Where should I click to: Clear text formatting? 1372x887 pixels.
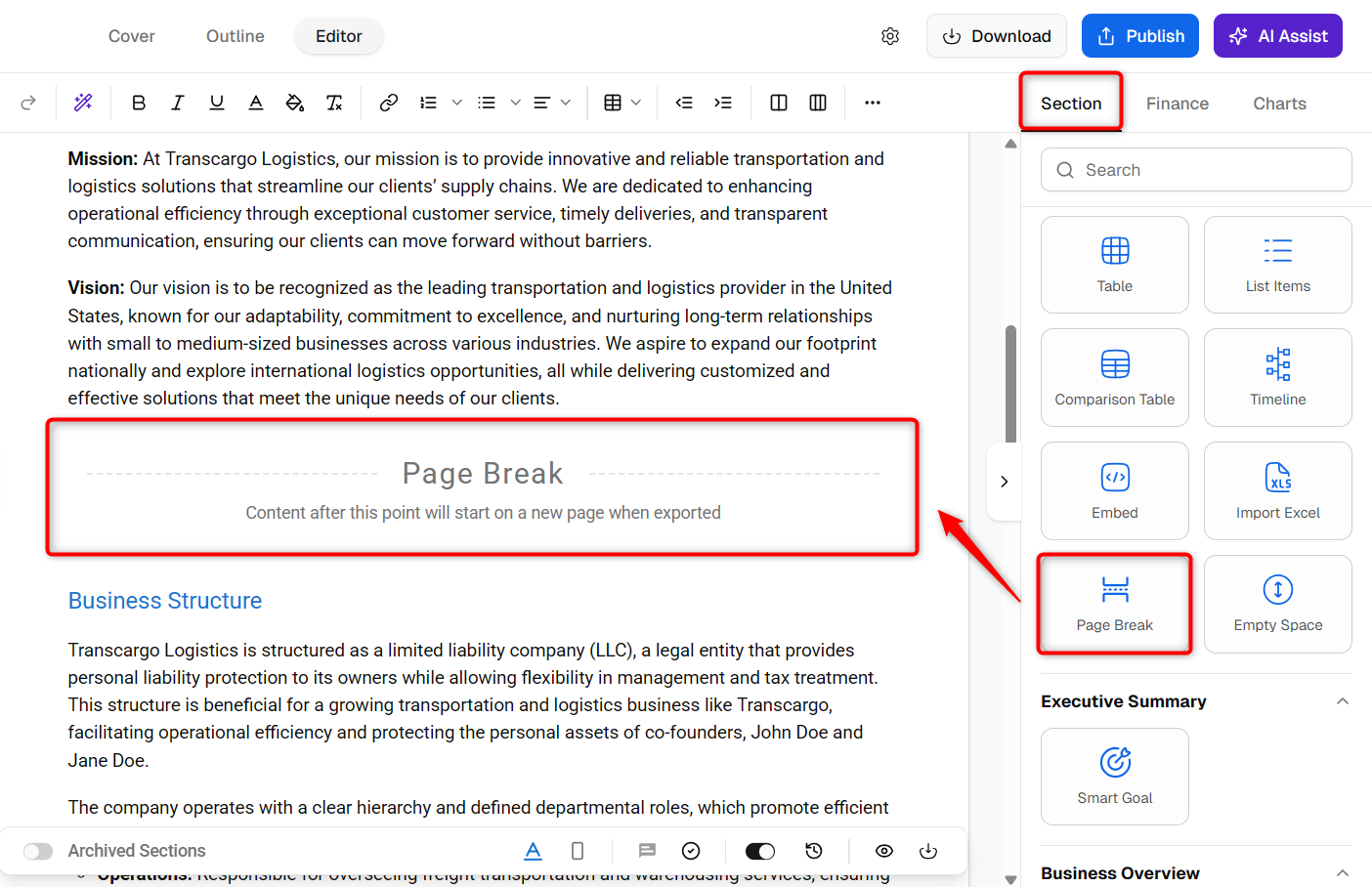tap(334, 103)
